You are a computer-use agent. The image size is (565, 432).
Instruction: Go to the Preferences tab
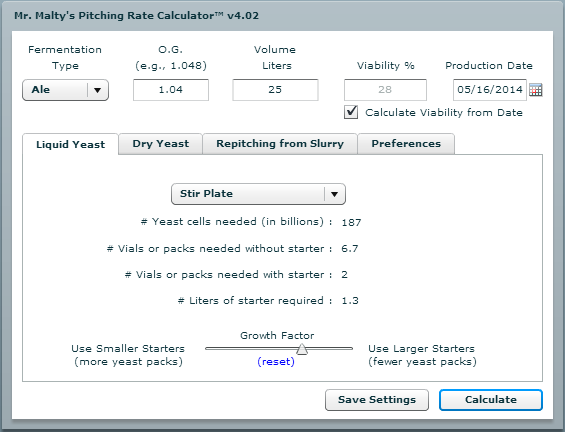coord(406,144)
